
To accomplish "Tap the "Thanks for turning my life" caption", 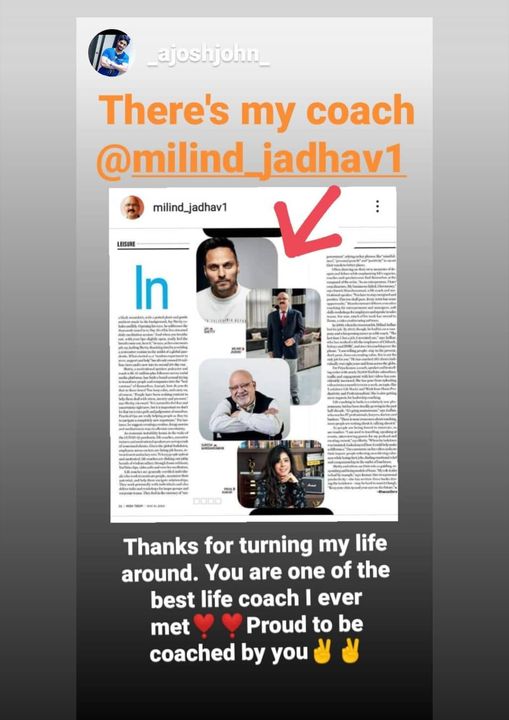I will (255, 546).
